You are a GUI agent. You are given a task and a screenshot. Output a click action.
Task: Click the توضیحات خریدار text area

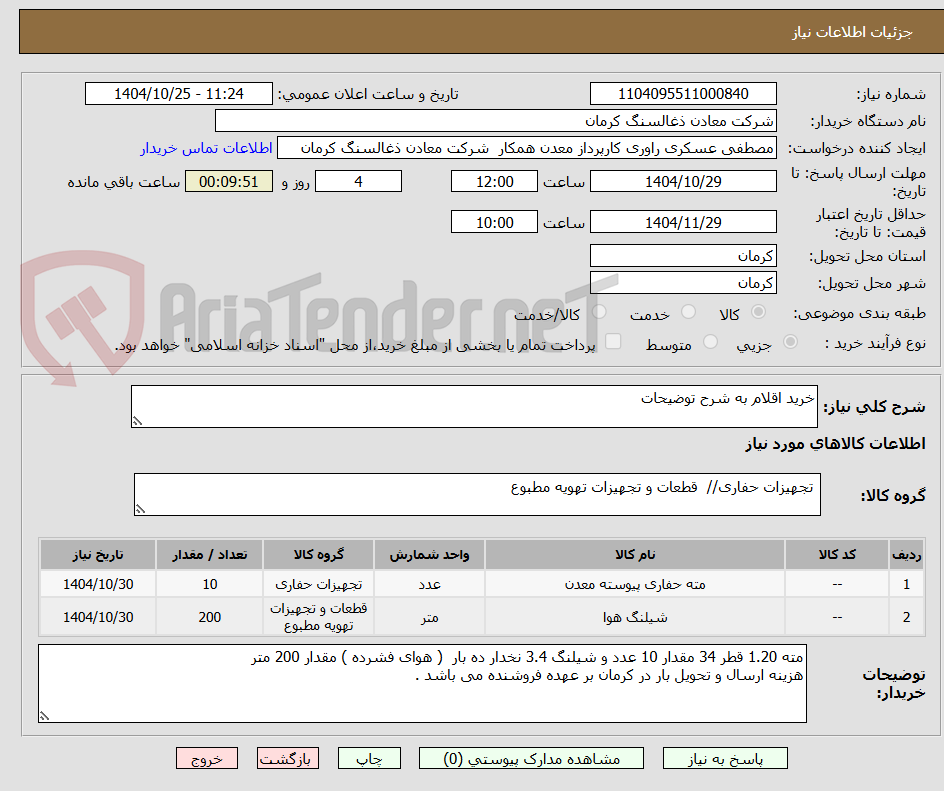coord(422,683)
